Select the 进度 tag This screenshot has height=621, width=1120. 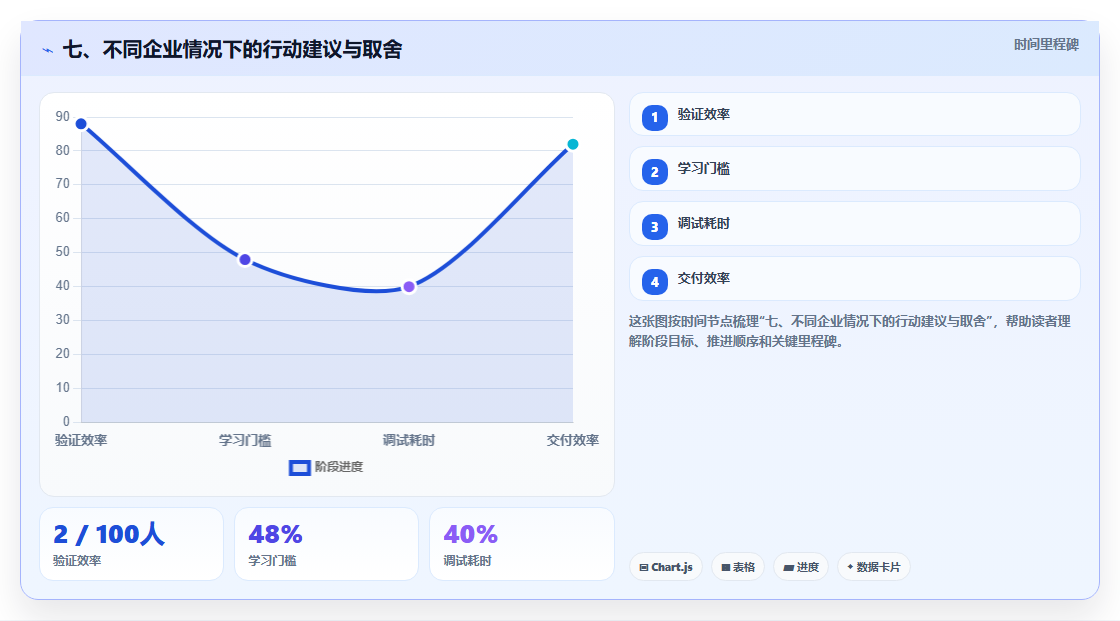[x=801, y=567]
